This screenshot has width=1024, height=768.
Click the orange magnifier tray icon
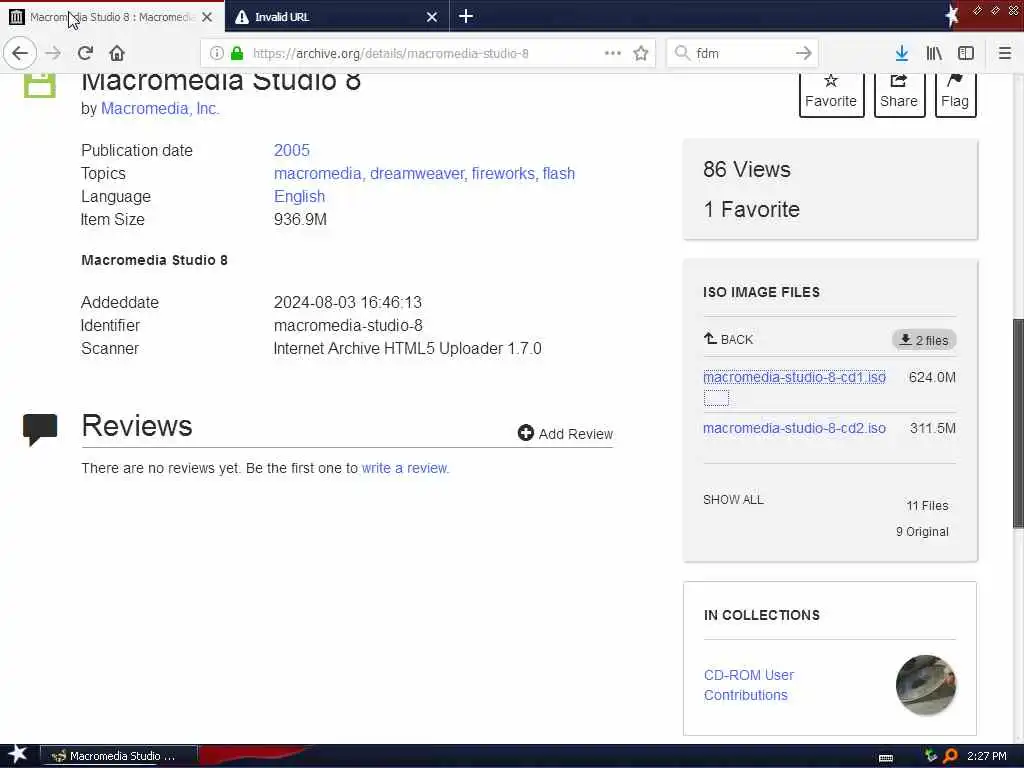coord(950,756)
